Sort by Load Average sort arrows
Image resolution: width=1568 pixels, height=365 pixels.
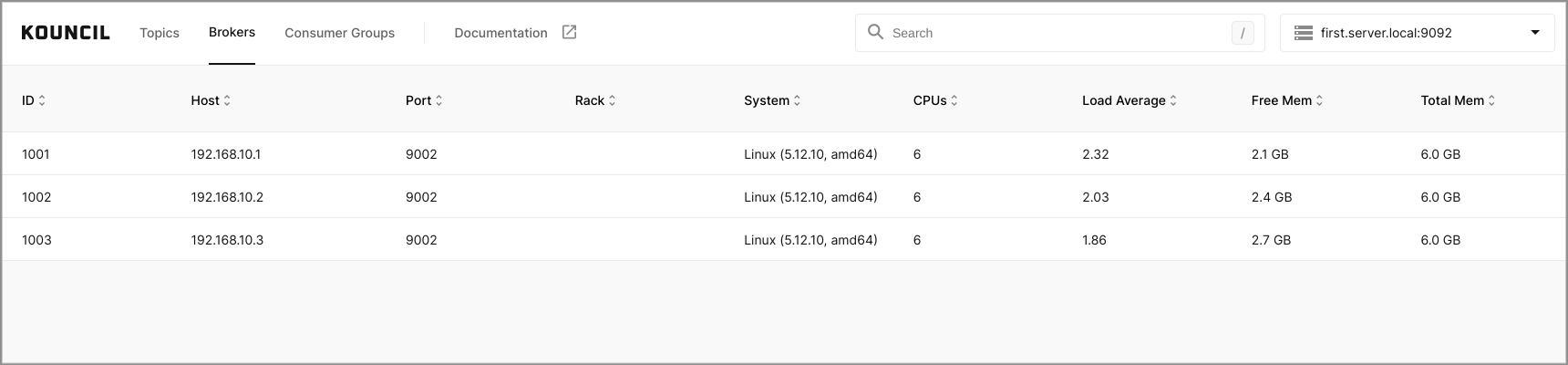(x=1173, y=100)
